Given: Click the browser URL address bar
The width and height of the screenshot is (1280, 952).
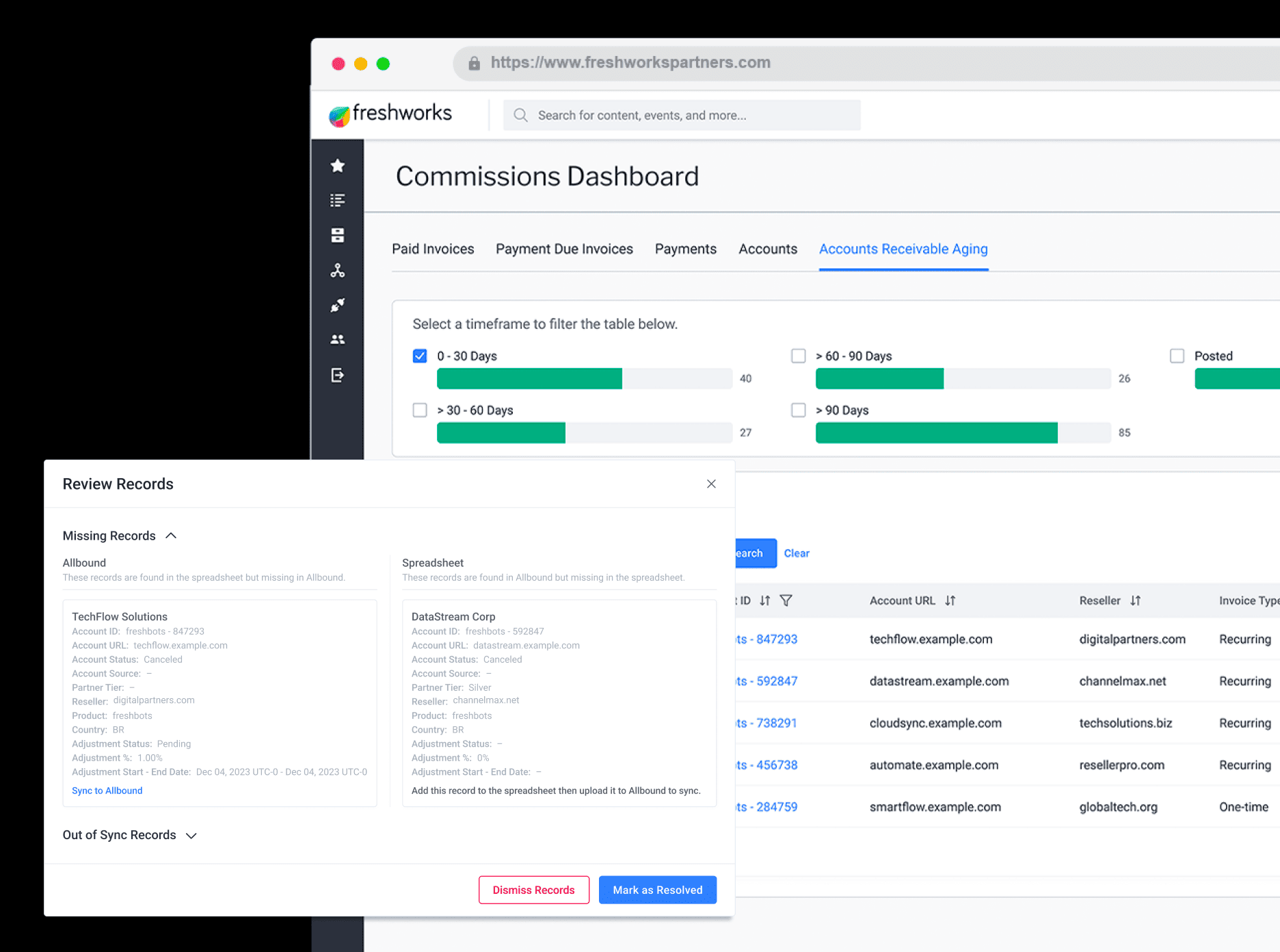Looking at the screenshot, I should [866, 63].
